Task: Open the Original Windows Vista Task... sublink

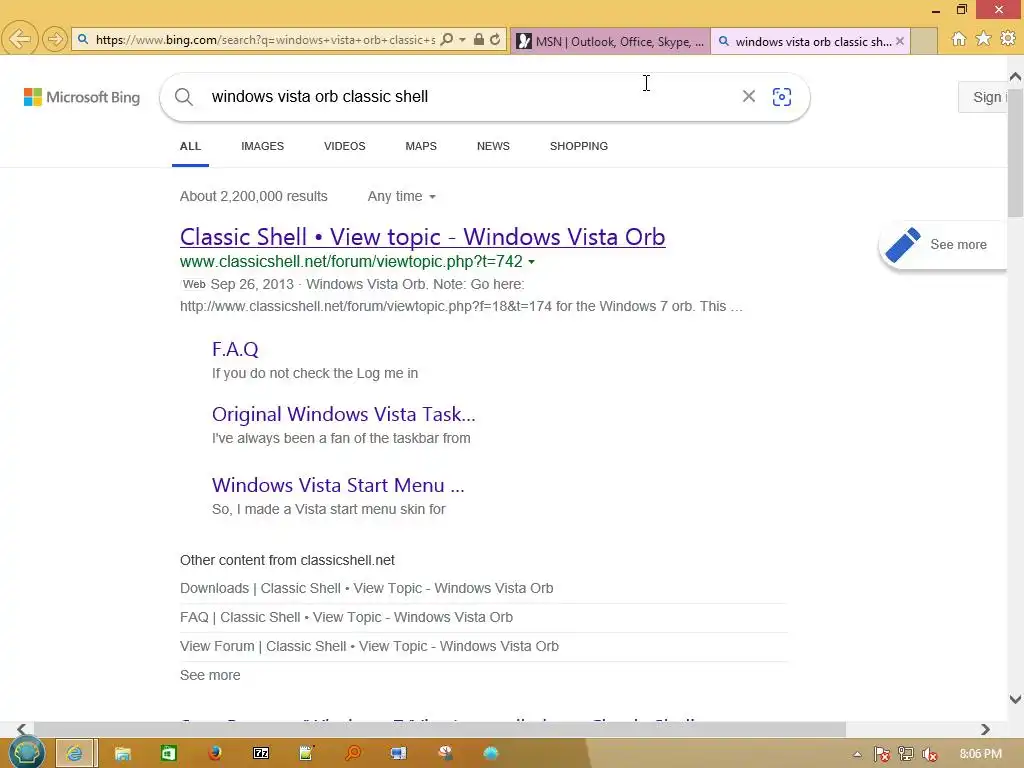Action: [x=344, y=414]
